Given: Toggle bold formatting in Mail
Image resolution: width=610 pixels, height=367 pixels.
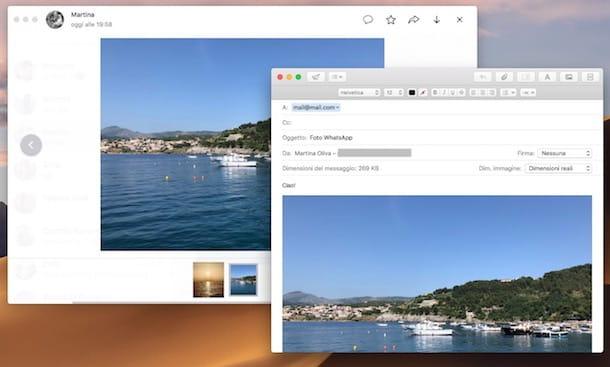Looking at the screenshot, I should pyautogui.click(x=435, y=92).
